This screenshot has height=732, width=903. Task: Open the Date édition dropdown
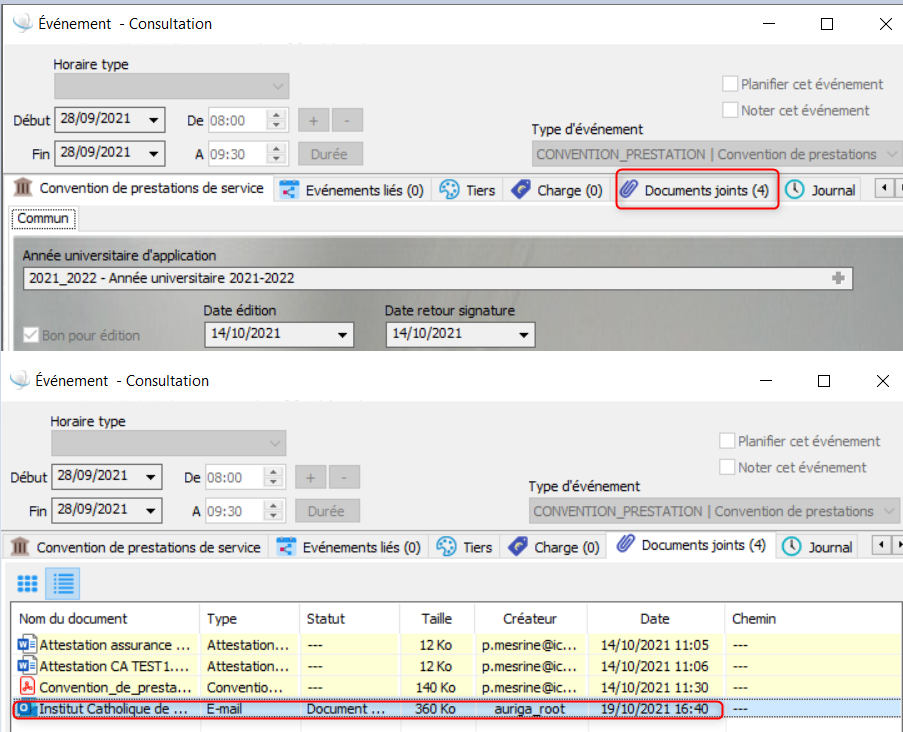(x=344, y=334)
